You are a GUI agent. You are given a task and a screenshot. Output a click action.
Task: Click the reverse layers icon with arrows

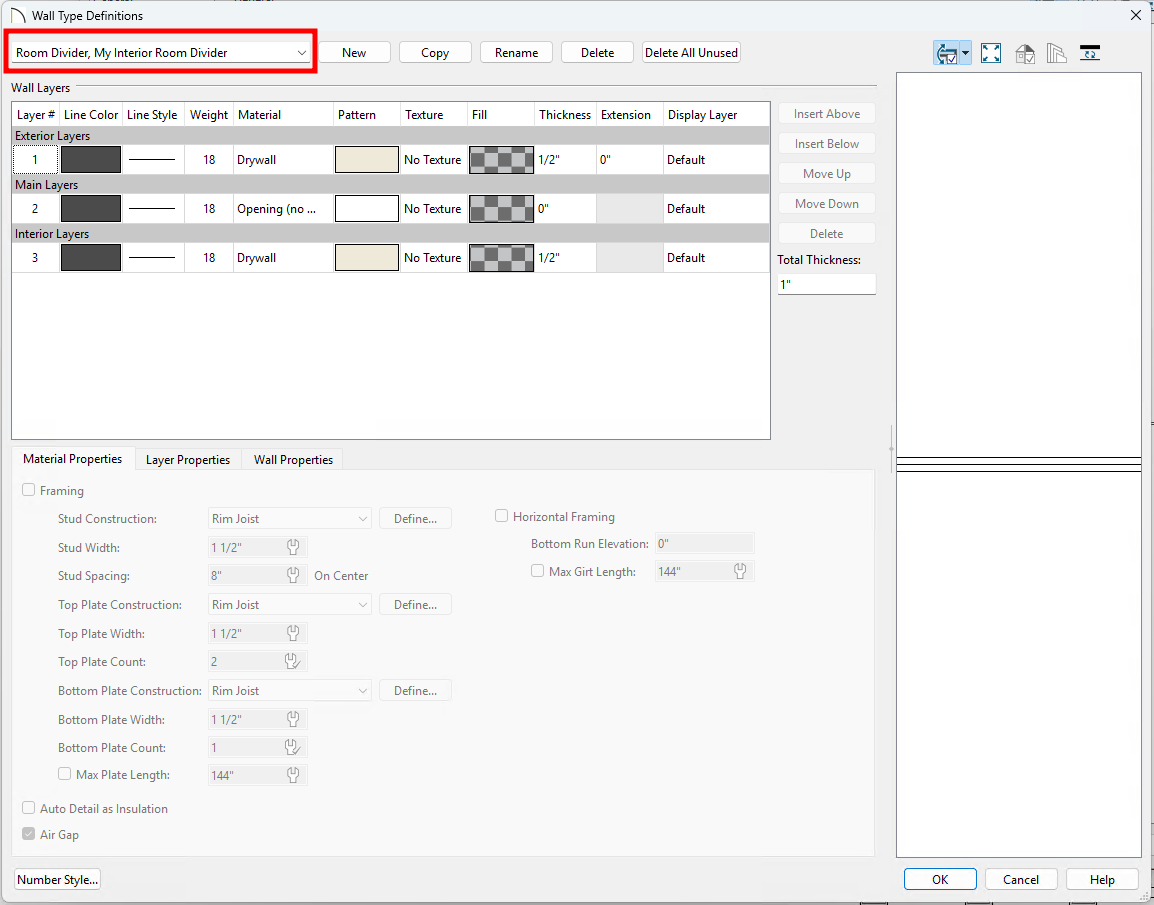(1090, 53)
